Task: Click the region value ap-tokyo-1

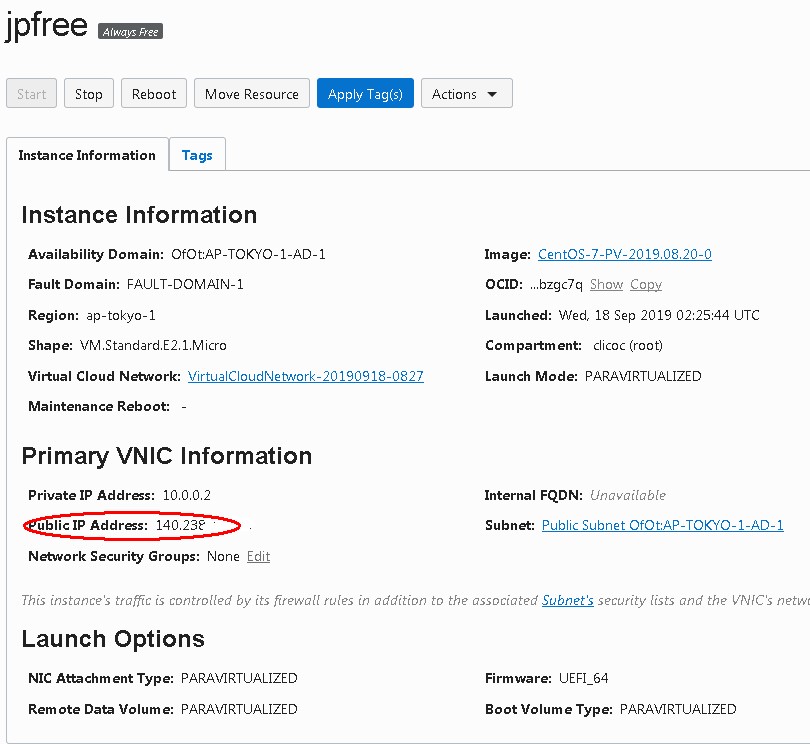Action: pos(121,315)
